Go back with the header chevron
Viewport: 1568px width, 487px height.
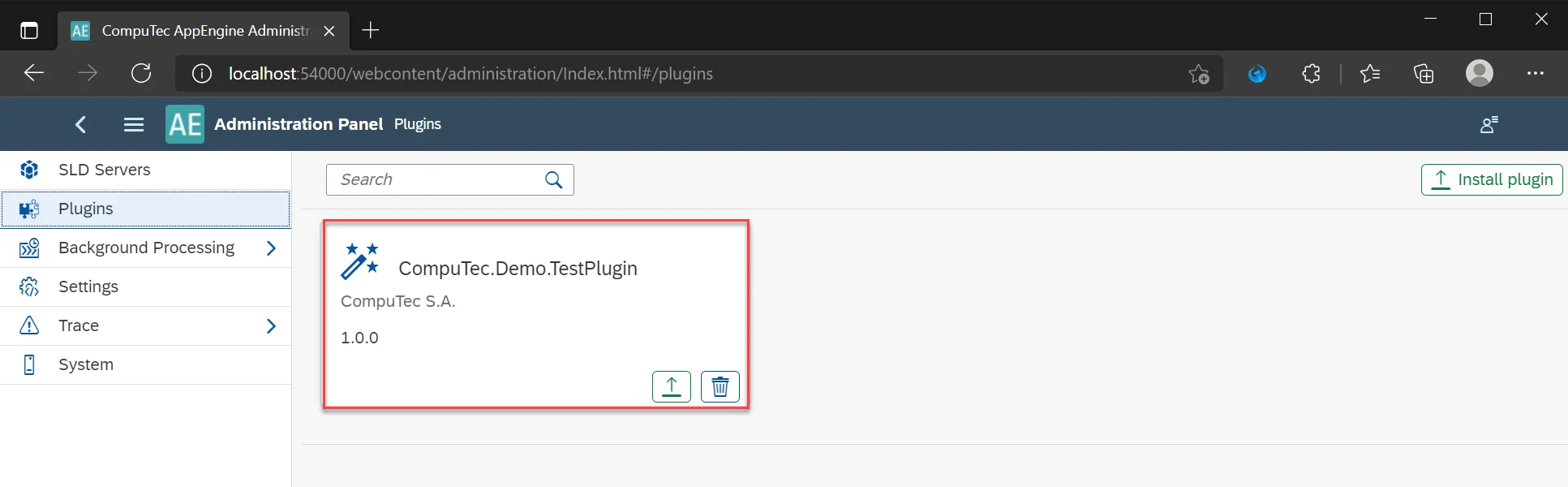(x=80, y=124)
